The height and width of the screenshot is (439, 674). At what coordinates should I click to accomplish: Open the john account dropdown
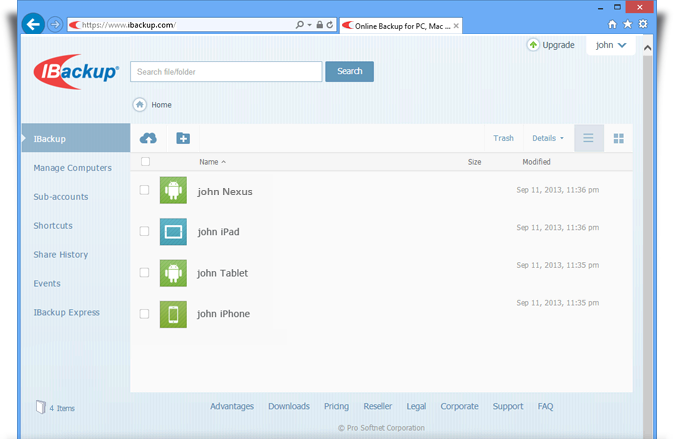611,45
